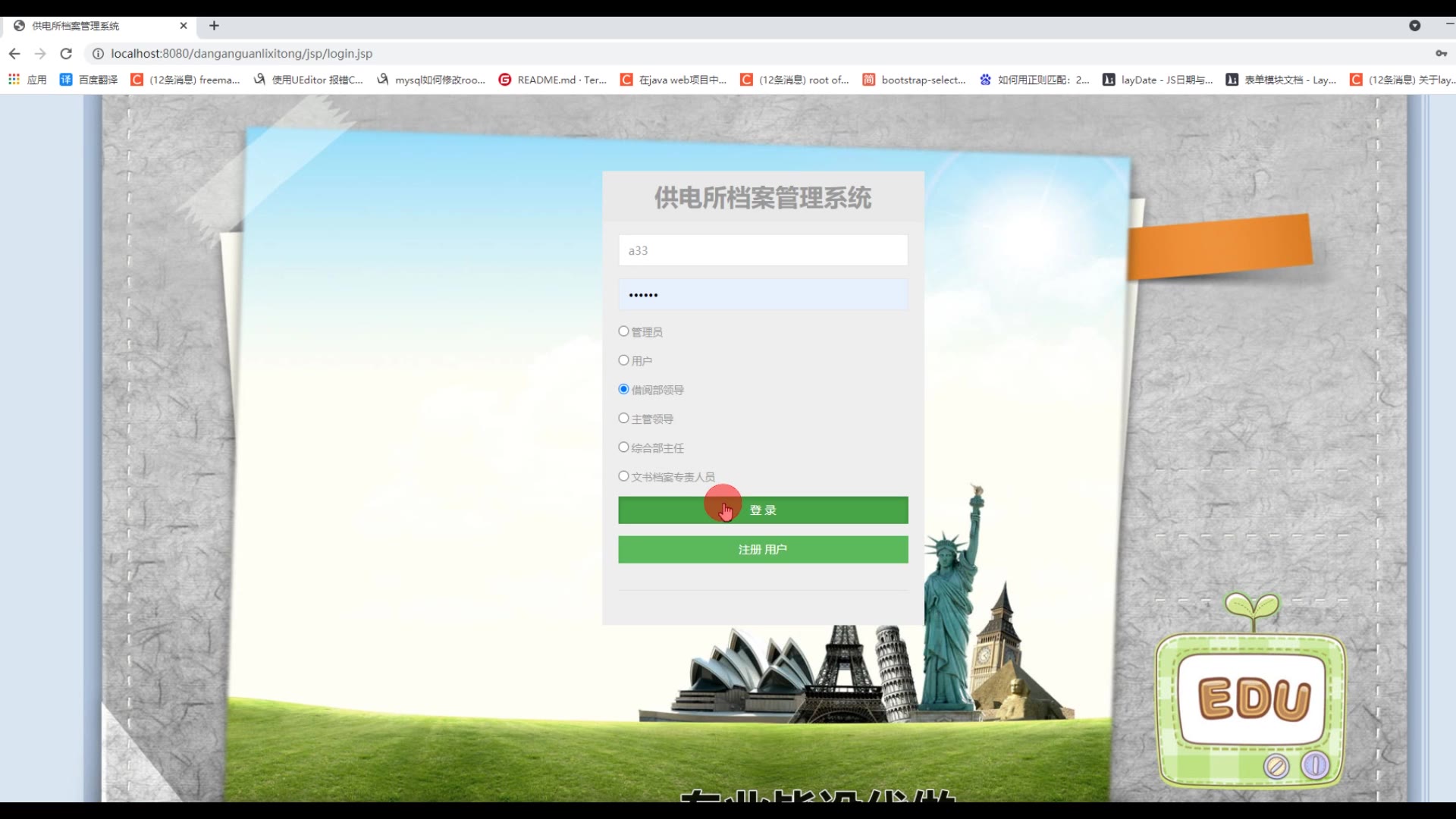Screen dimensions: 1456x819
Task: Click the browser back arrow
Action: 14,54
